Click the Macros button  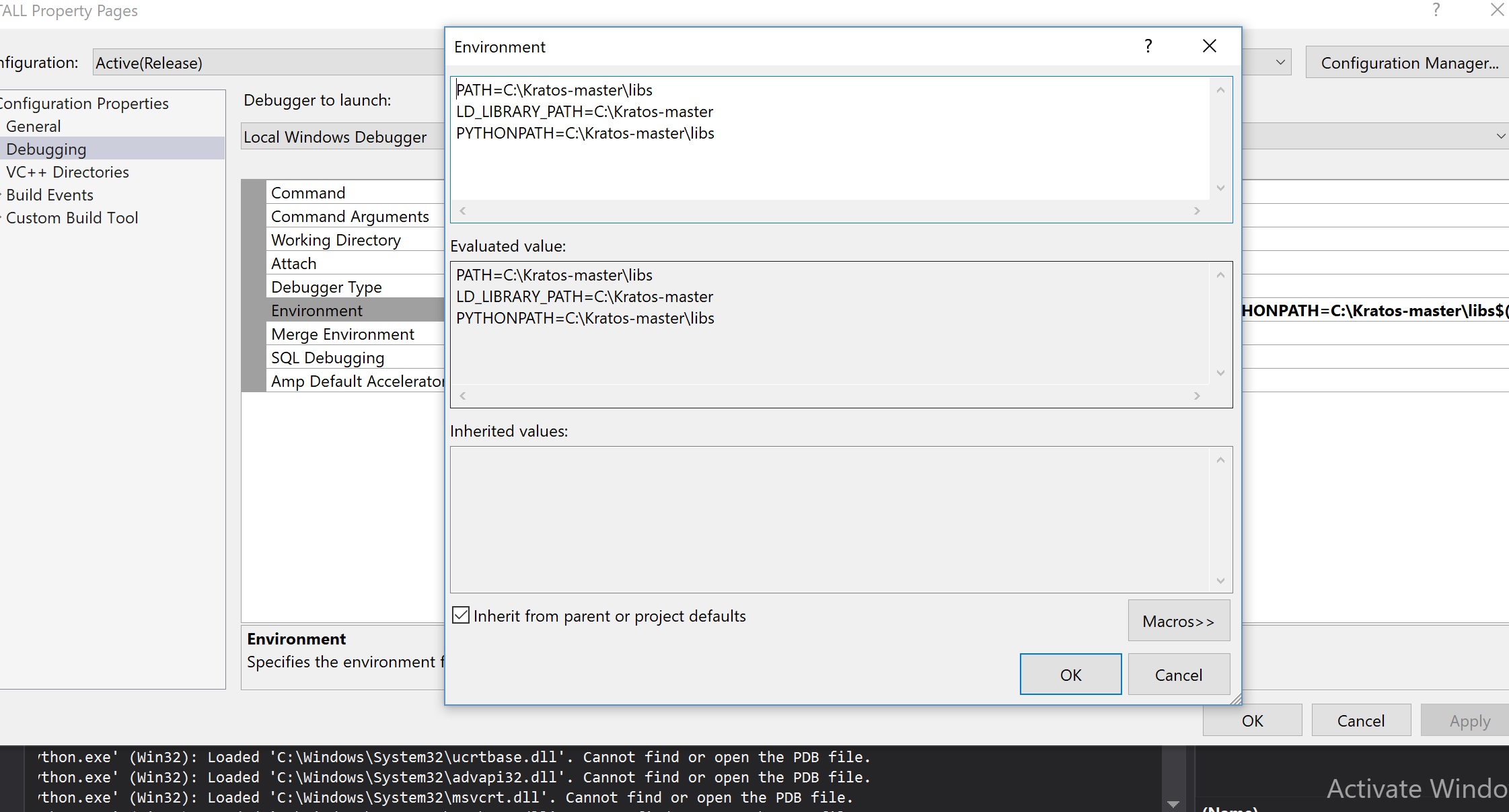1178,620
